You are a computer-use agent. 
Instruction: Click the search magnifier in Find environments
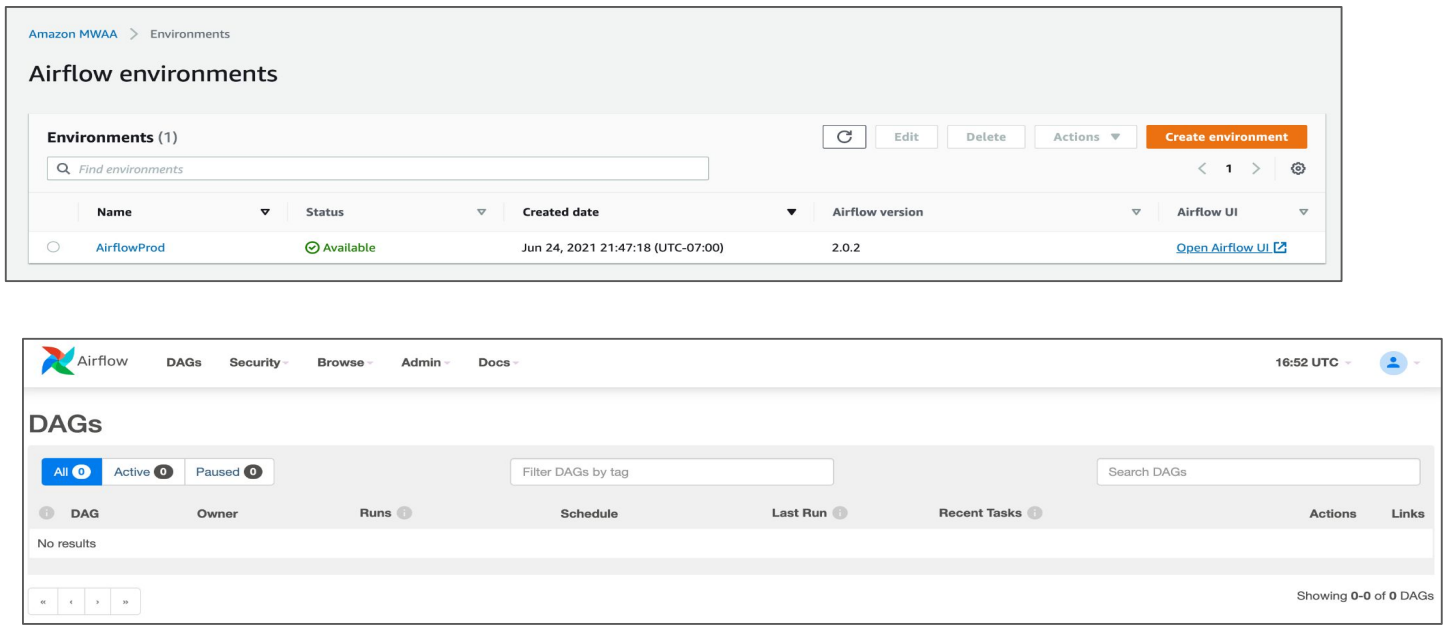[x=63, y=169]
